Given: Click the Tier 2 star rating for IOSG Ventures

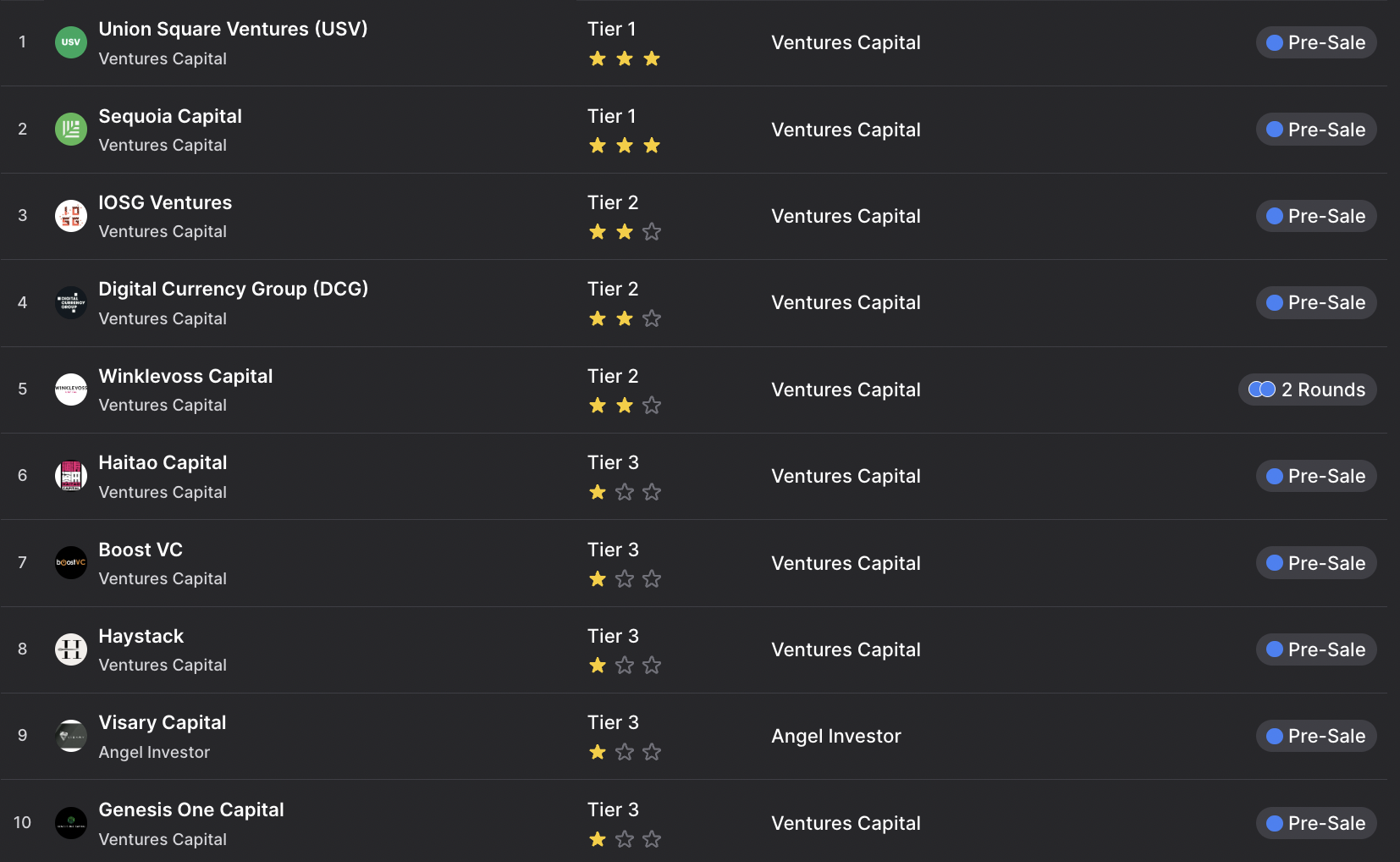Looking at the screenshot, I should (625, 232).
